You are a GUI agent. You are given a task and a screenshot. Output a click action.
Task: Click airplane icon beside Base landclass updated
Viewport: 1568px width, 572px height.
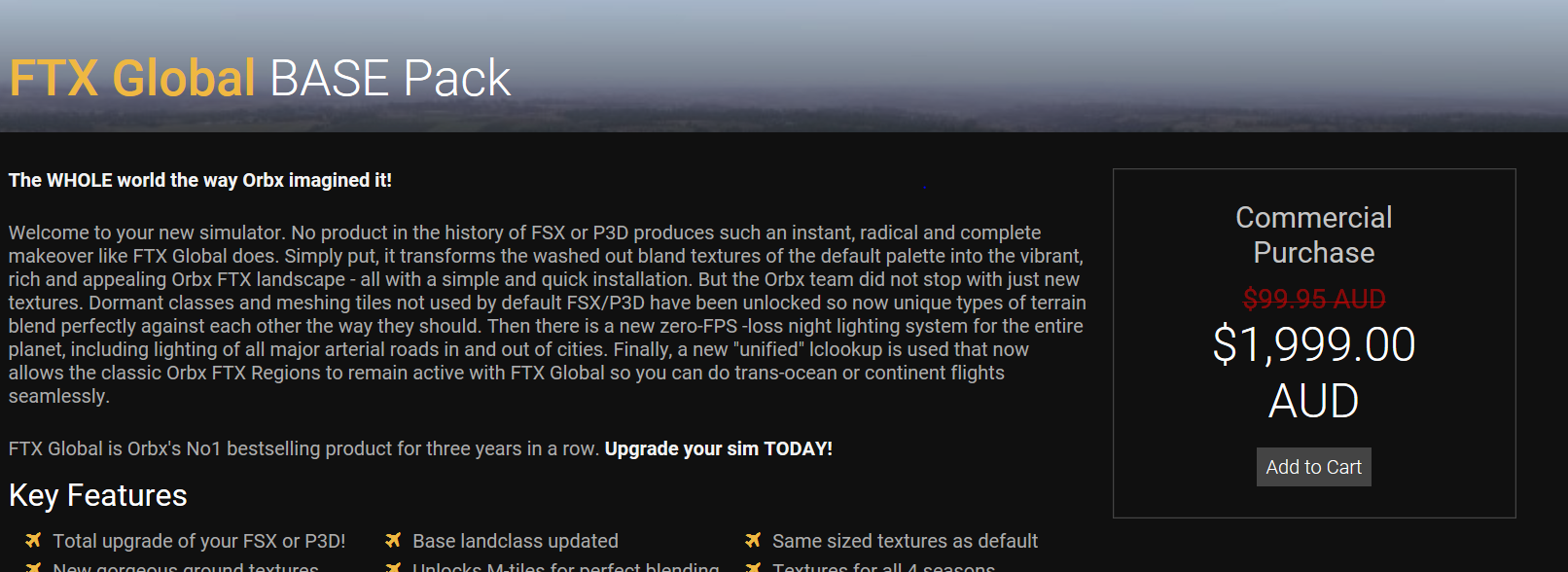(x=393, y=540)
